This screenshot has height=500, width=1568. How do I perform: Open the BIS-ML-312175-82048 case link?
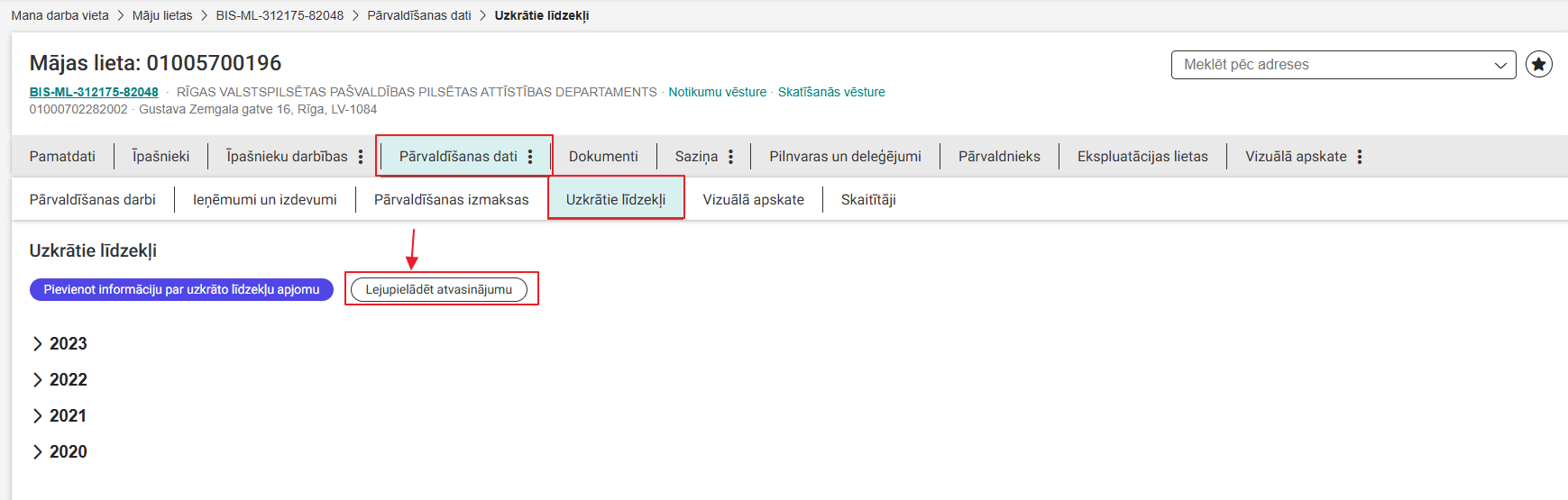(x=94, y=92)
